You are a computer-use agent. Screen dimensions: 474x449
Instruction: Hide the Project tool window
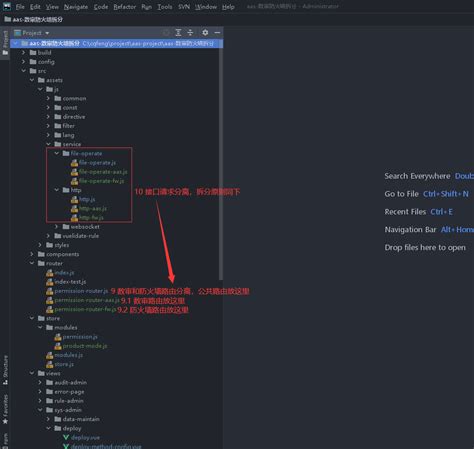217,33
